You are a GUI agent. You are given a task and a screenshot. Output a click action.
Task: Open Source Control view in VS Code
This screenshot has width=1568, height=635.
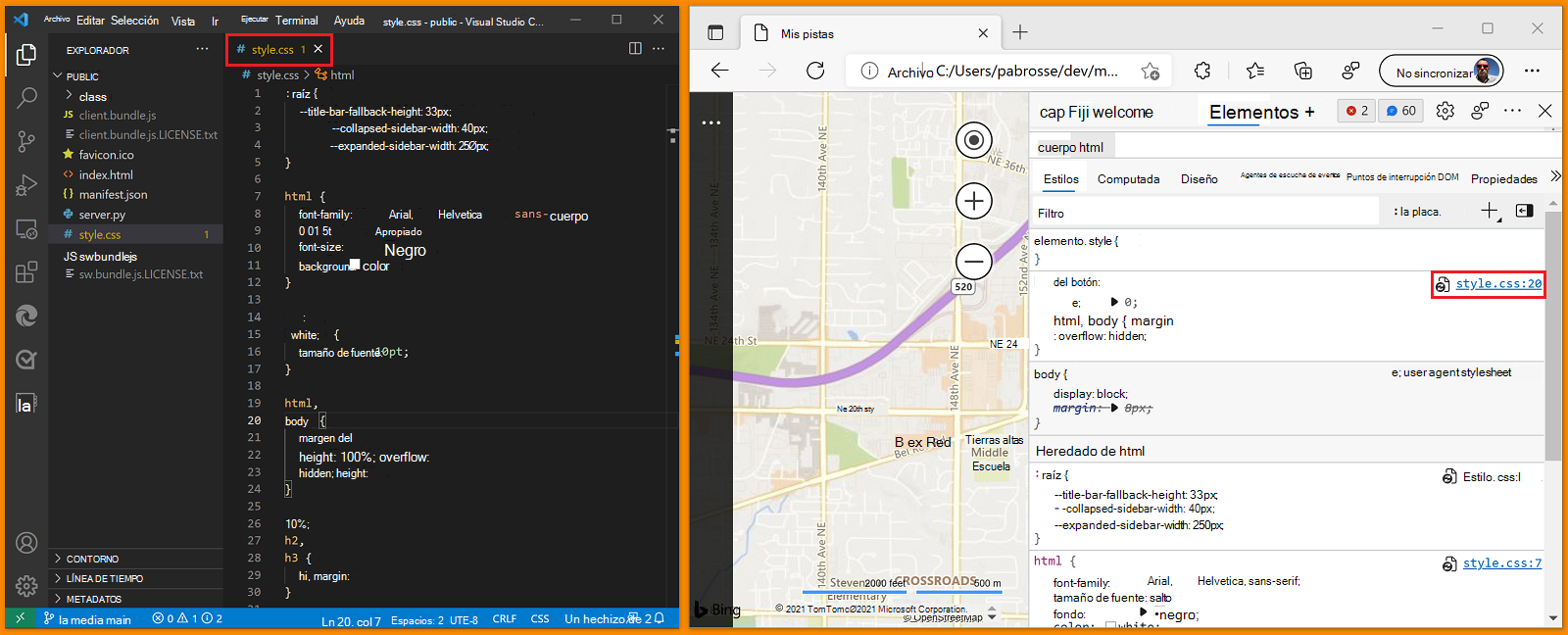[x=26, y=141]
